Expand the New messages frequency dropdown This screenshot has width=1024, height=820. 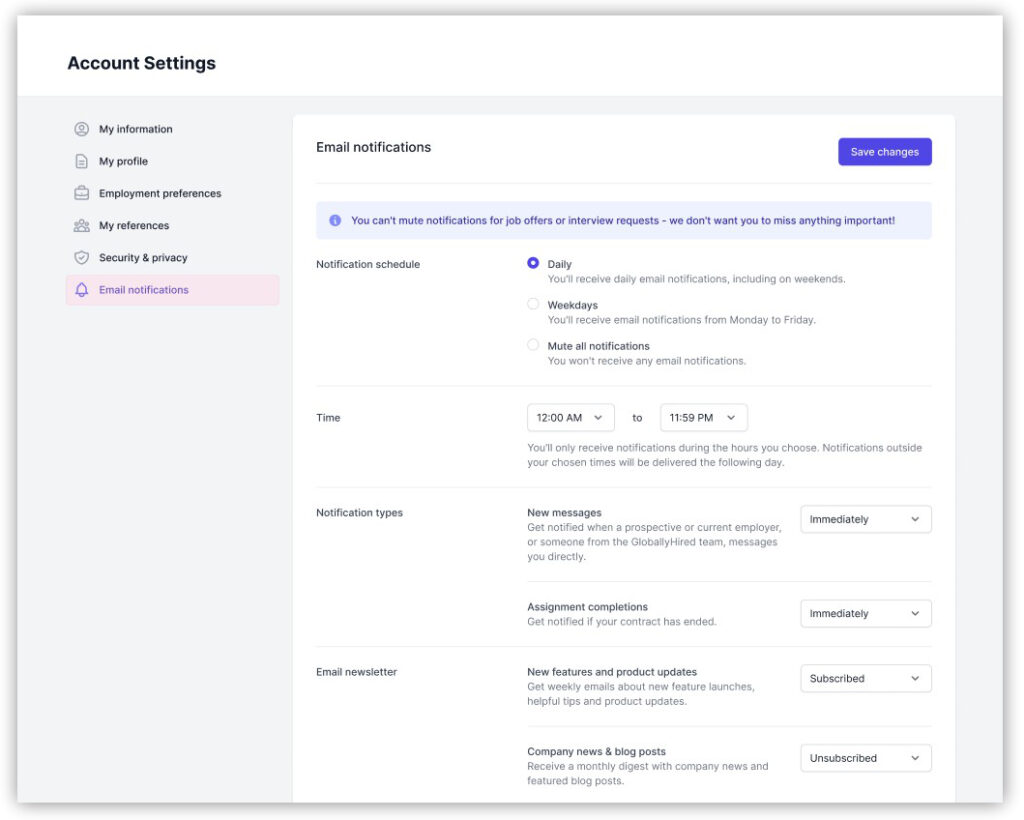pos(865,519)
